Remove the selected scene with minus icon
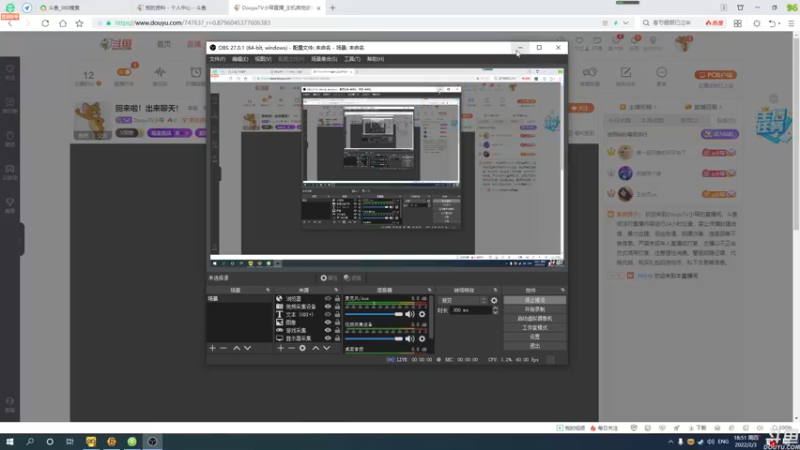 coord(223,348)
